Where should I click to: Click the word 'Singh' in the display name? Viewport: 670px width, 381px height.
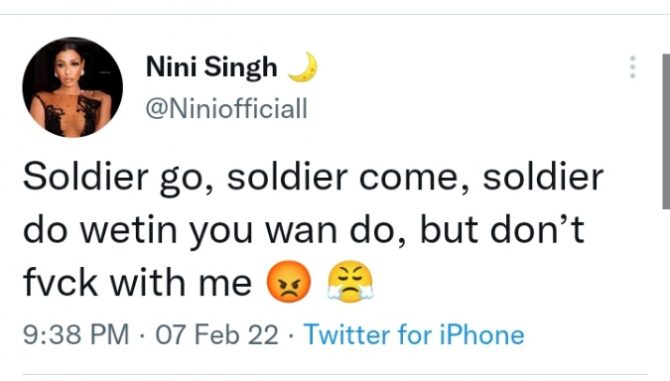(241, 68)
